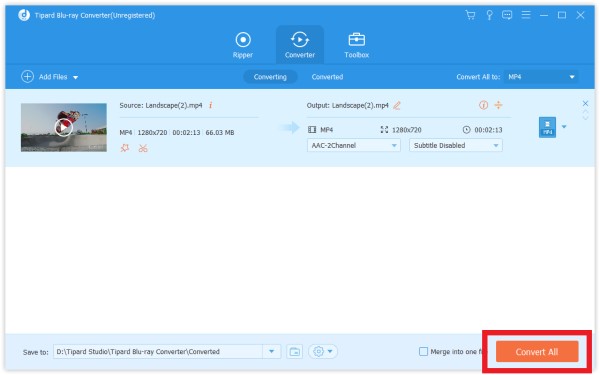600x375 pixels.
Task: Show the Converted list tab
Action: (x=327, y=77)
